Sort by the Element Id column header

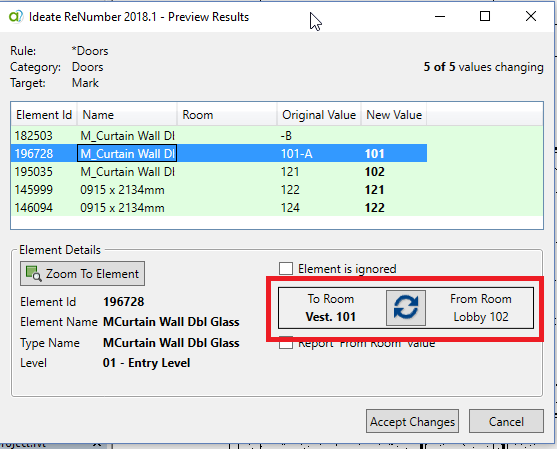(44, 115)
